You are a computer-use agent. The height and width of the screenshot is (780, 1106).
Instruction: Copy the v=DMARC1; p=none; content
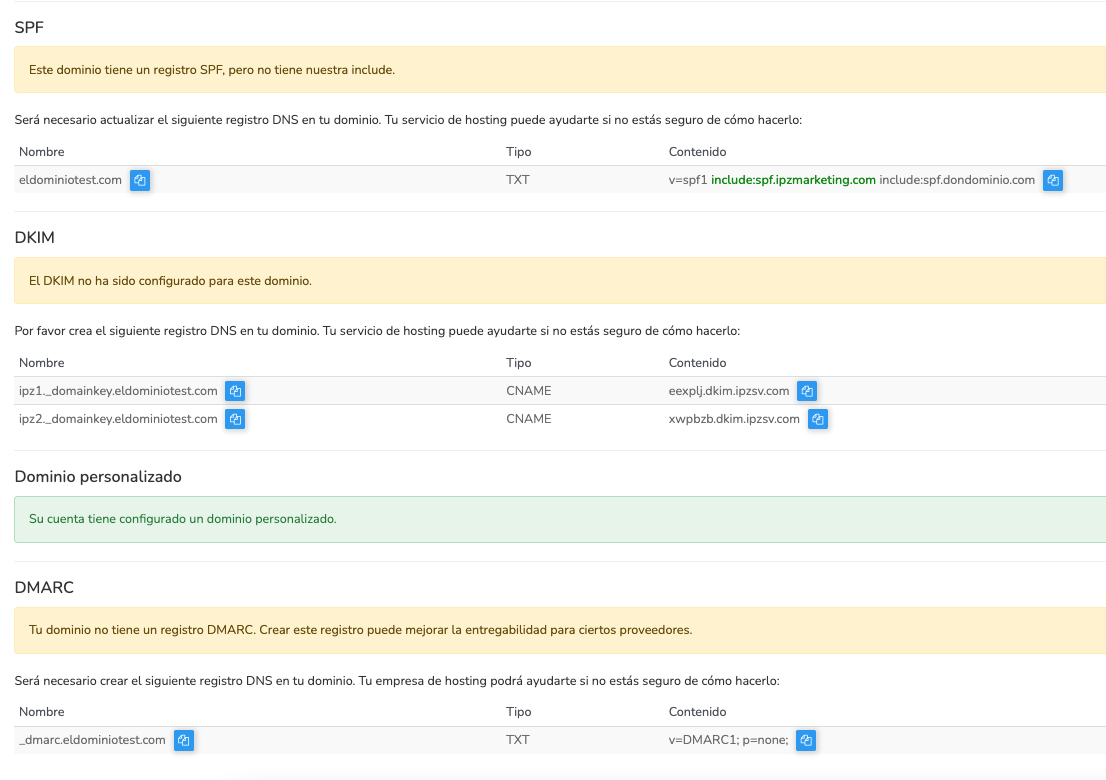coord(806,741)
